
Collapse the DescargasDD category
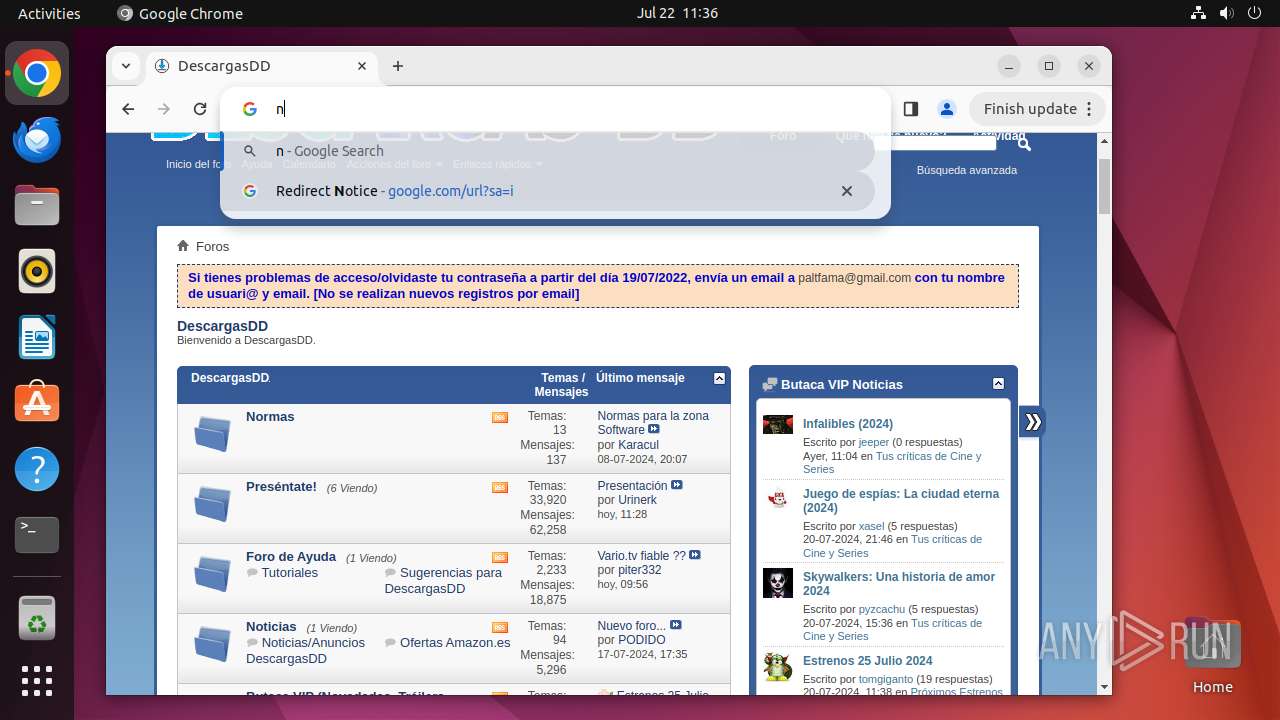coord(719,379)
